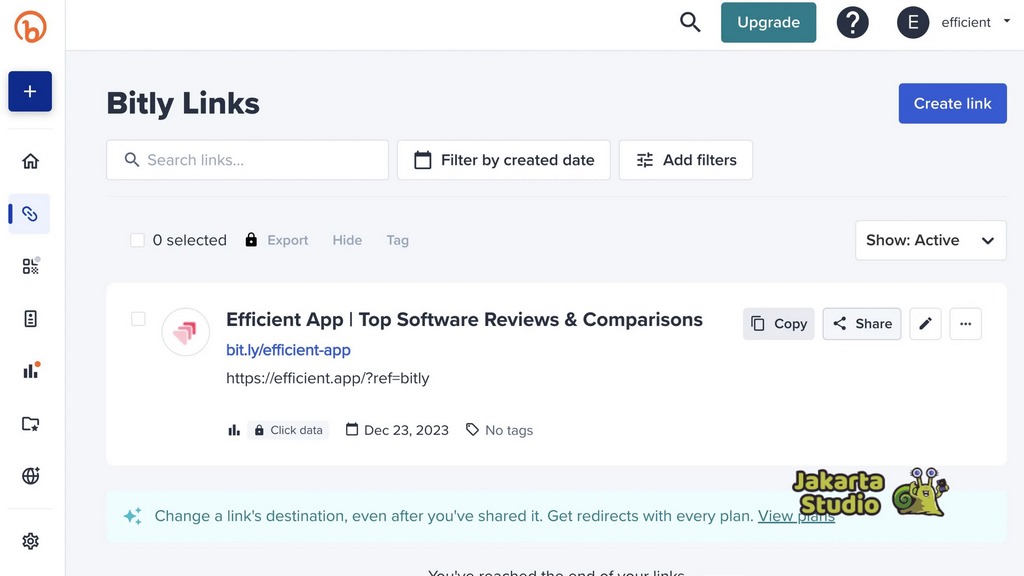Open Campaigns folder icon in the sidebar
The width and height of the screenshot is (1024, 576).
[30, 424]
